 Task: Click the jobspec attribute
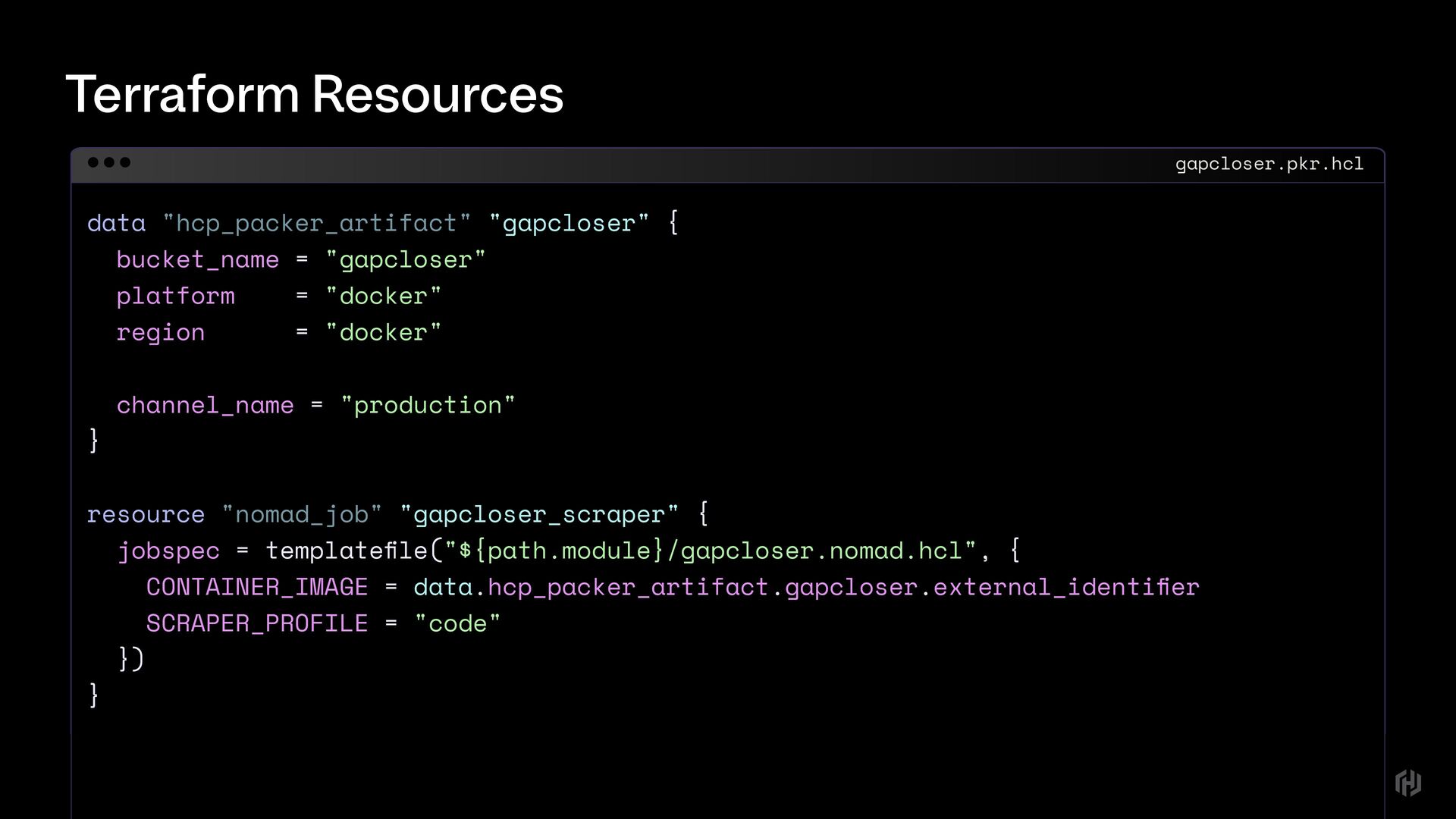pyautogui.click(x=168, y=551)
